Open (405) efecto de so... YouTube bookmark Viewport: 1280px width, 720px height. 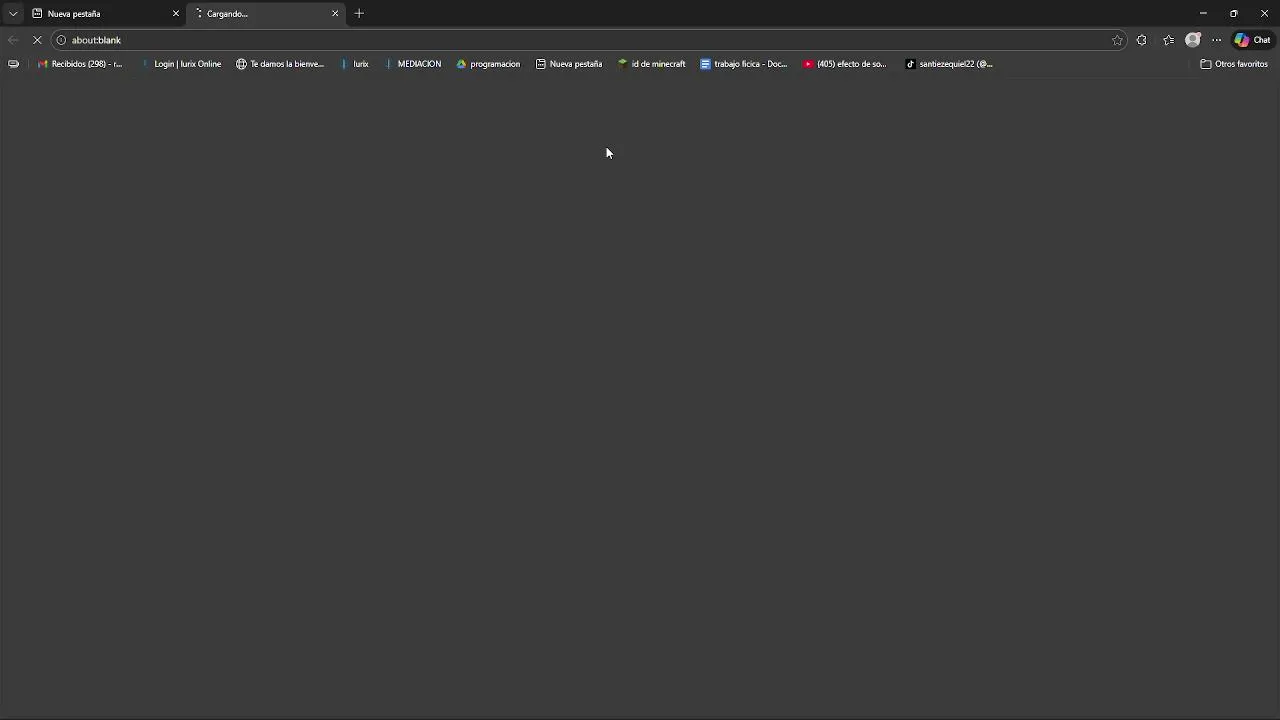(845, 64)
